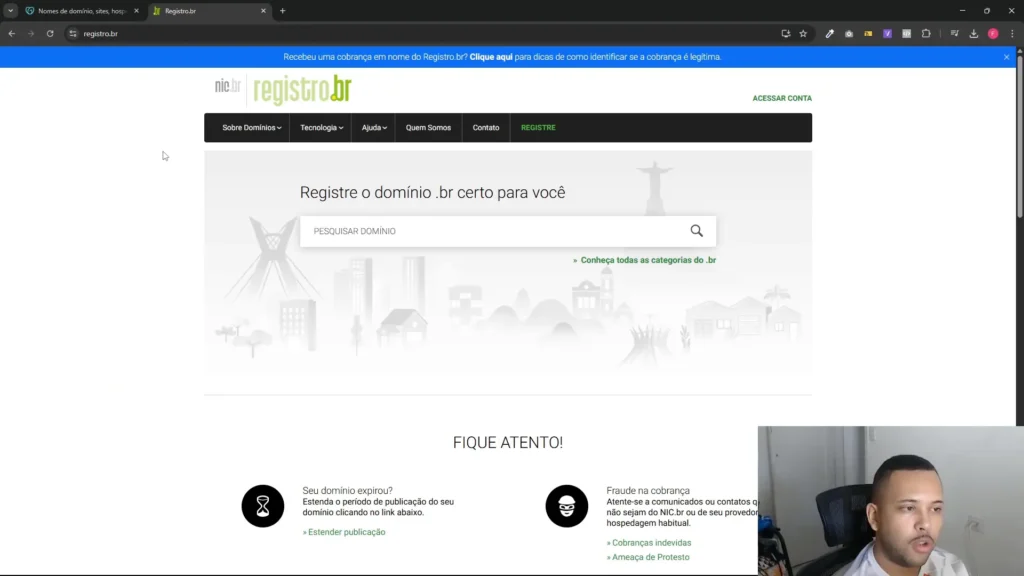The height and width of the screenshot is (576, 1024).
Task: Click the webcam video overlay
Action: coord(891,500)
